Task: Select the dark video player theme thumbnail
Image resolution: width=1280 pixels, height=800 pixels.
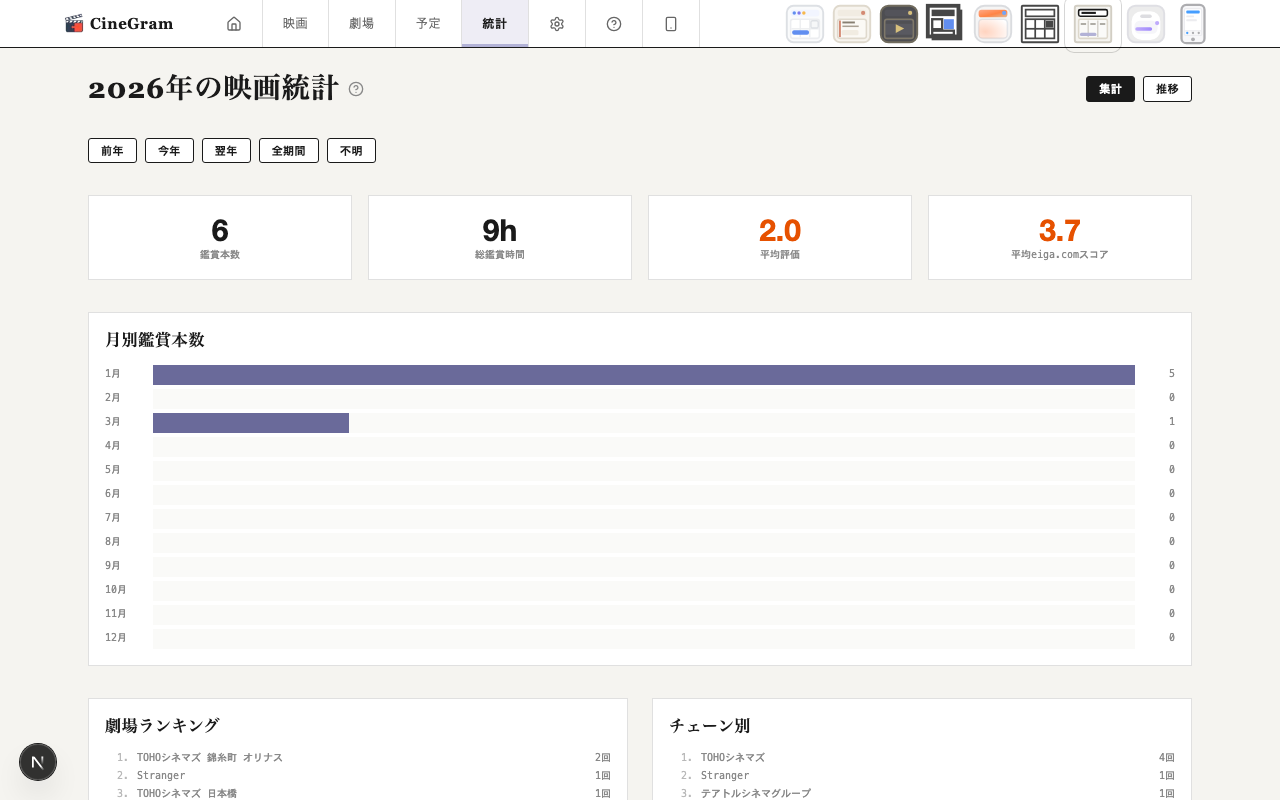Action: coord(899,23)
